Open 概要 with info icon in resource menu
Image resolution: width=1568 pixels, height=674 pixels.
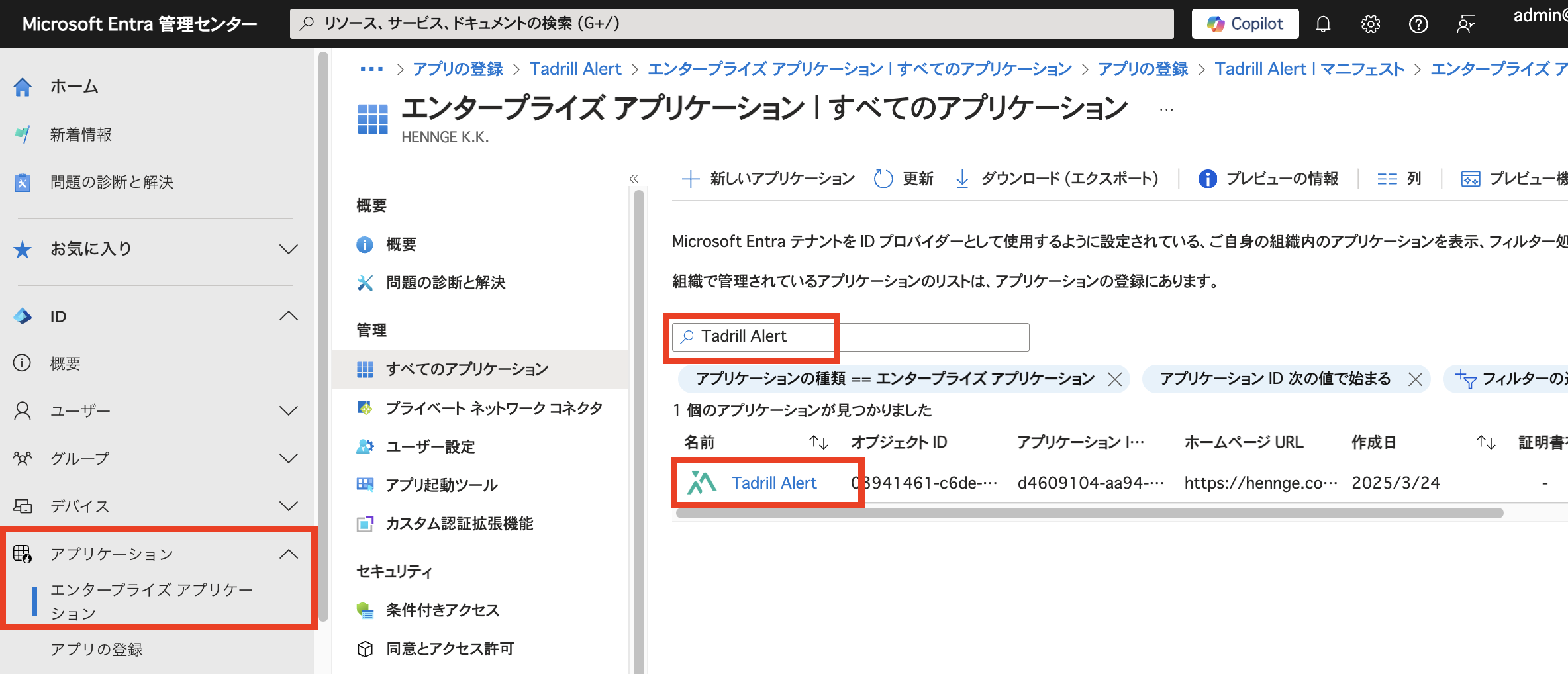401,244
